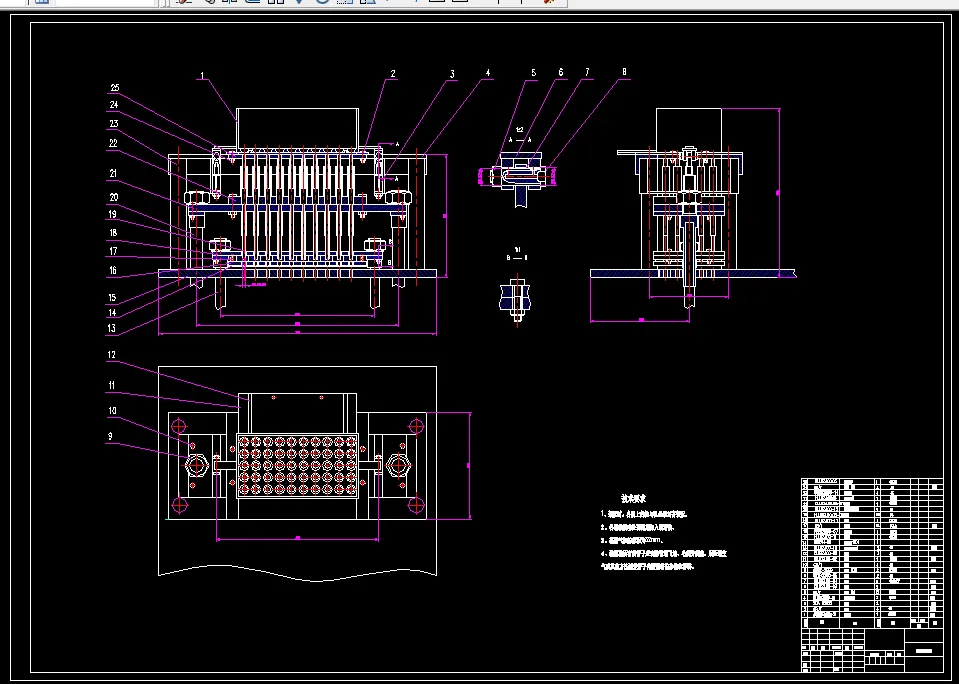Select part callout number 3
The width and height of the screenshot is (959, 684).
pyautogui.click(x=452, y=74)
